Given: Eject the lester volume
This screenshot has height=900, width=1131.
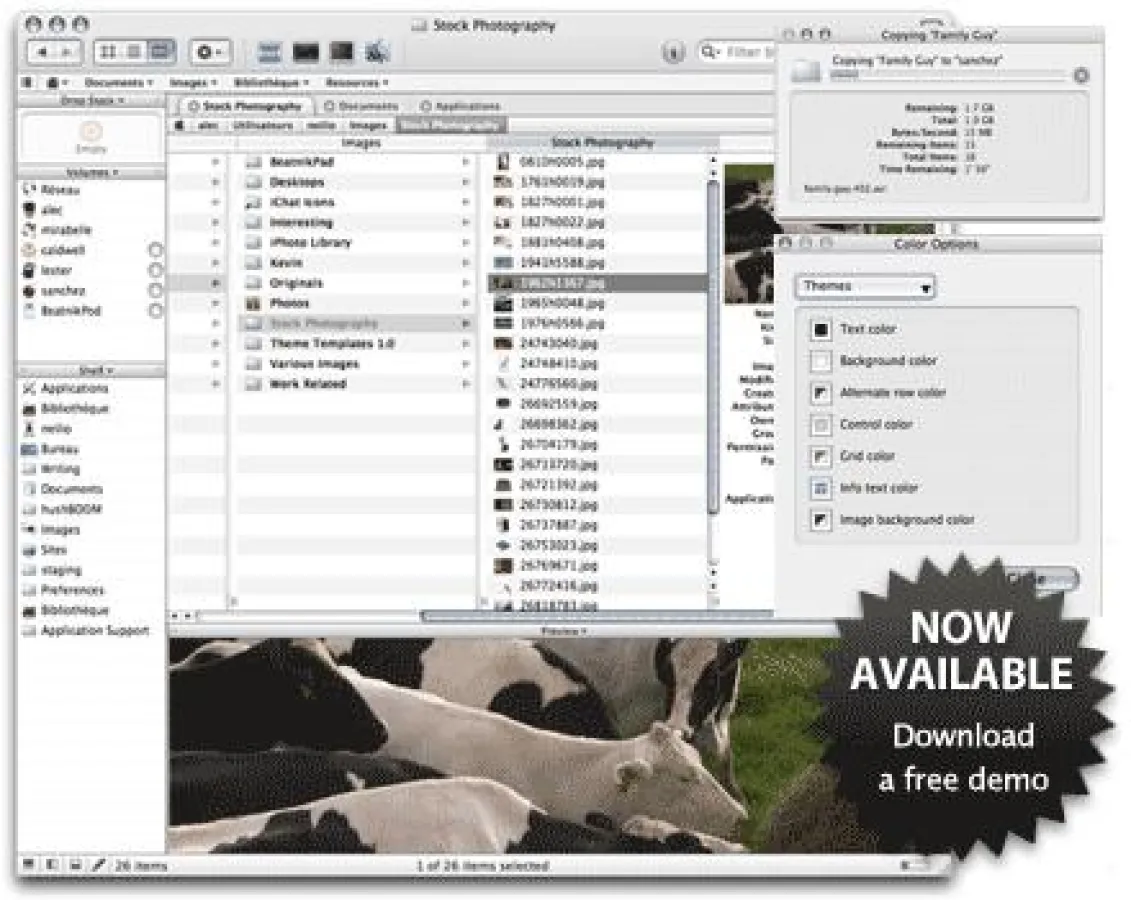Looking at the screenshot, I should pos(155,270).
